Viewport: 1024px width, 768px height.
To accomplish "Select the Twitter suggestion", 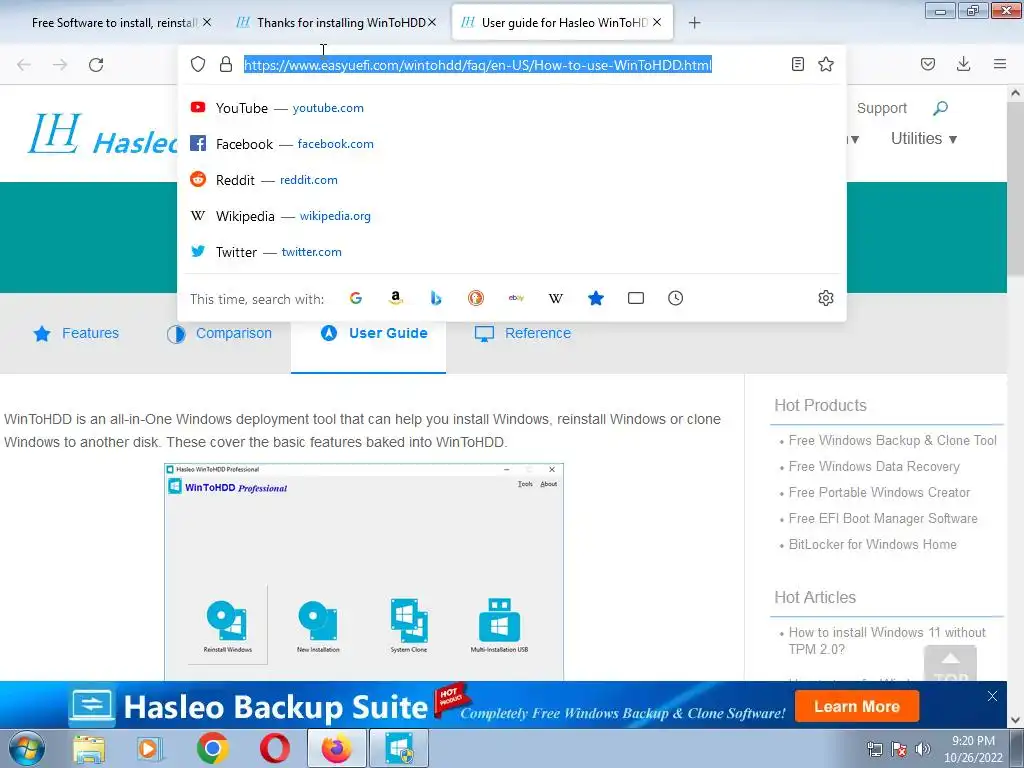I will (509, 251).
